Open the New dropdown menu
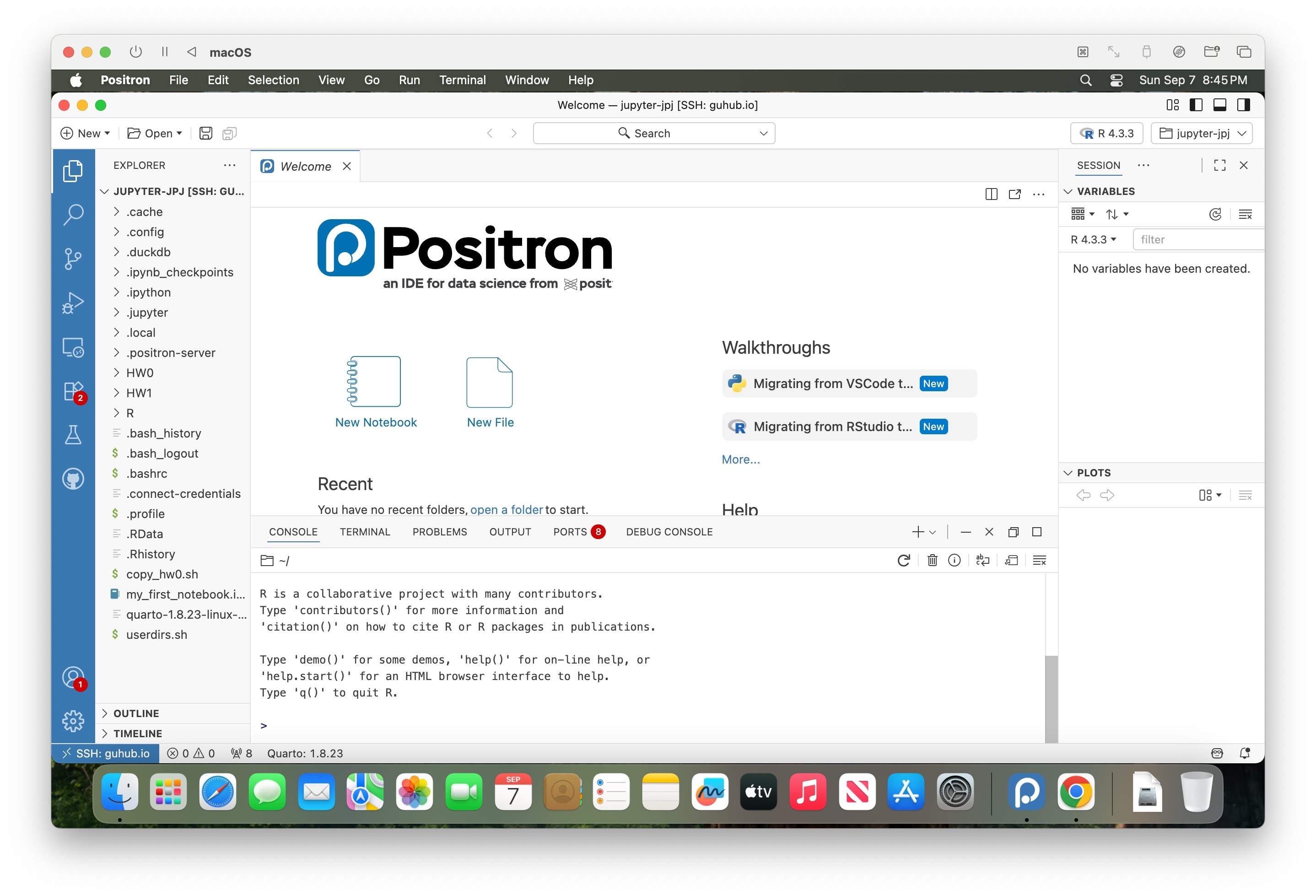The width and height of the screenshot is (1316, 896). 85,133
